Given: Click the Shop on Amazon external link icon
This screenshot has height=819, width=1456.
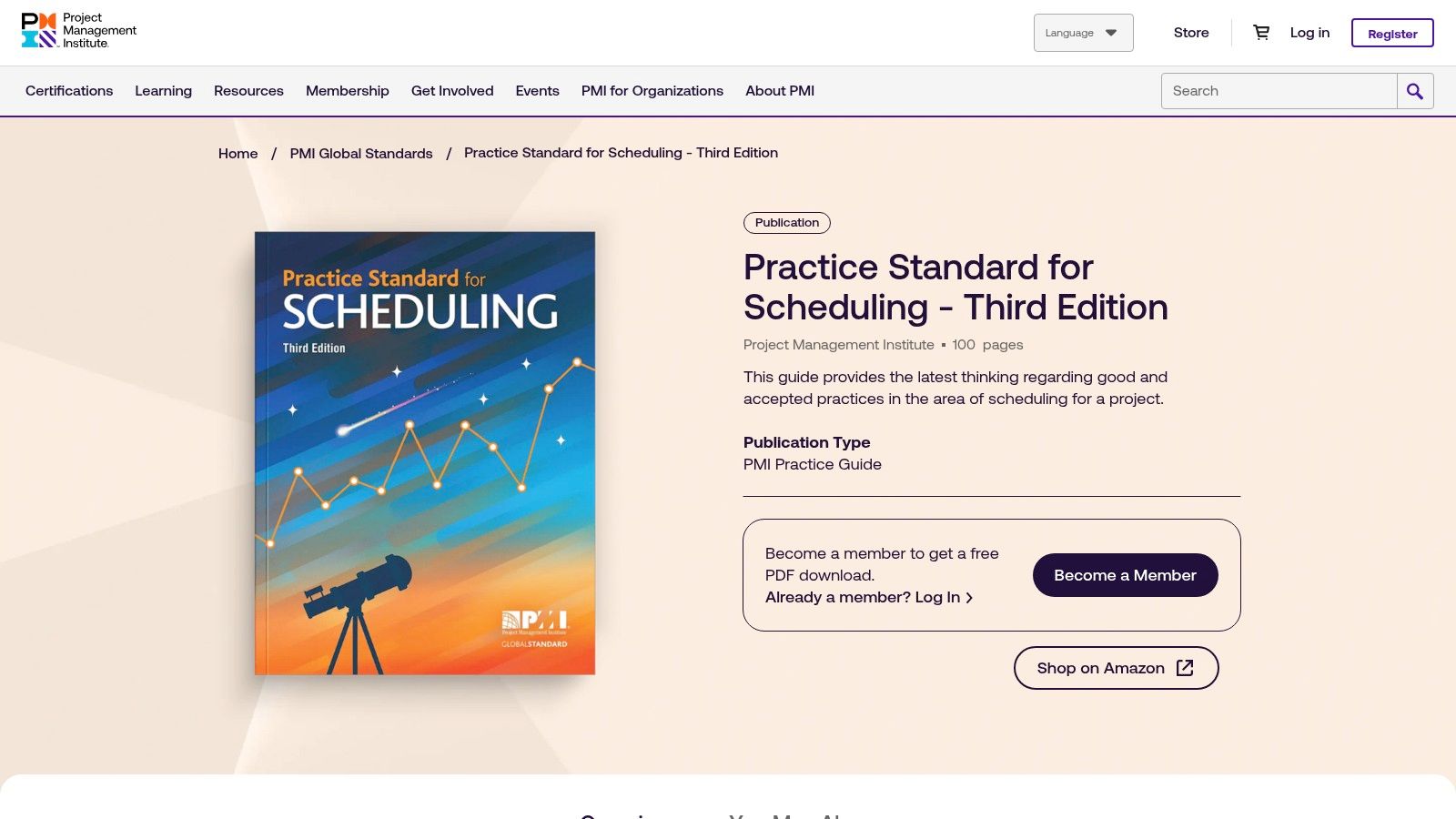Looking at the screenshot, I should pos(1184,667).
